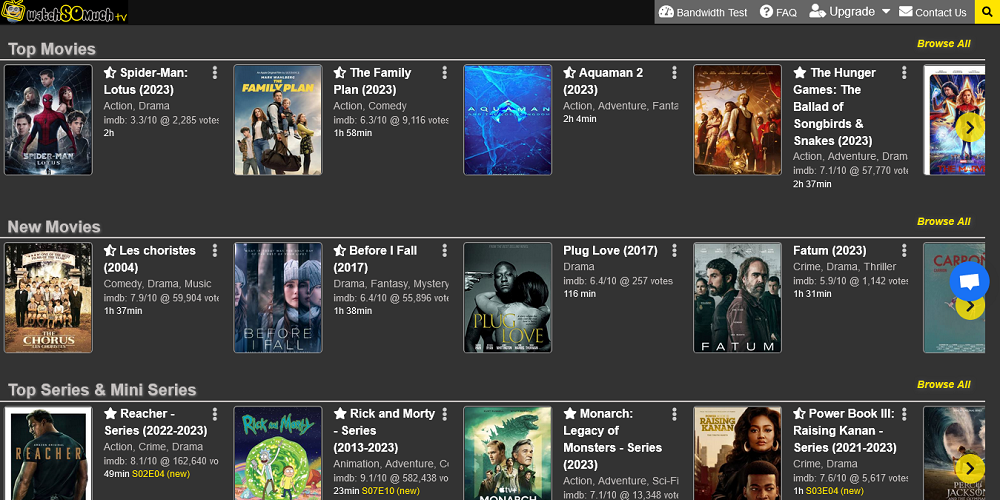Click Reacher's S02E04 (new) episode label
This screenshot has height=500, width=1000.
[x=161, y=474]
